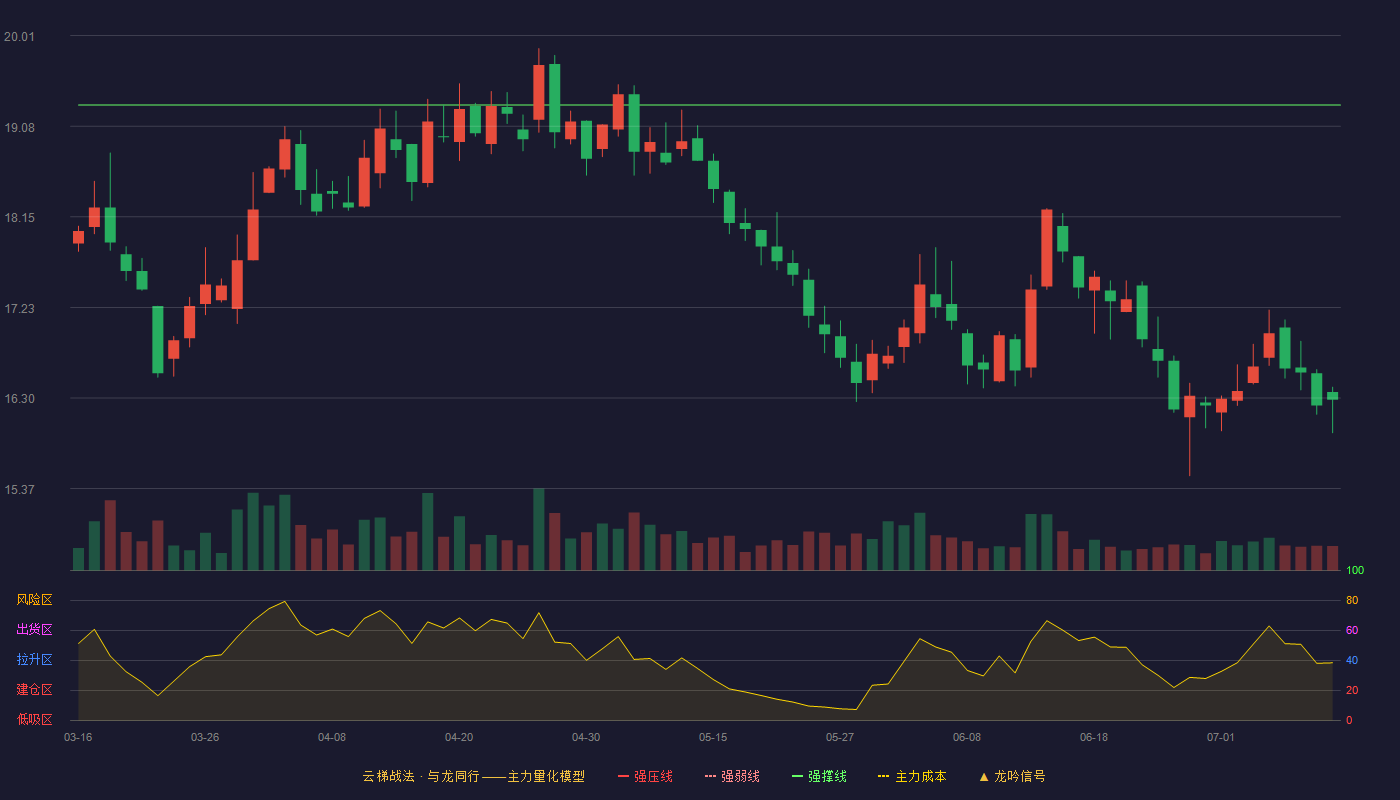Click the 03-16 date label
Screen dimensions: 1400x800
click(x=78, y=737)
